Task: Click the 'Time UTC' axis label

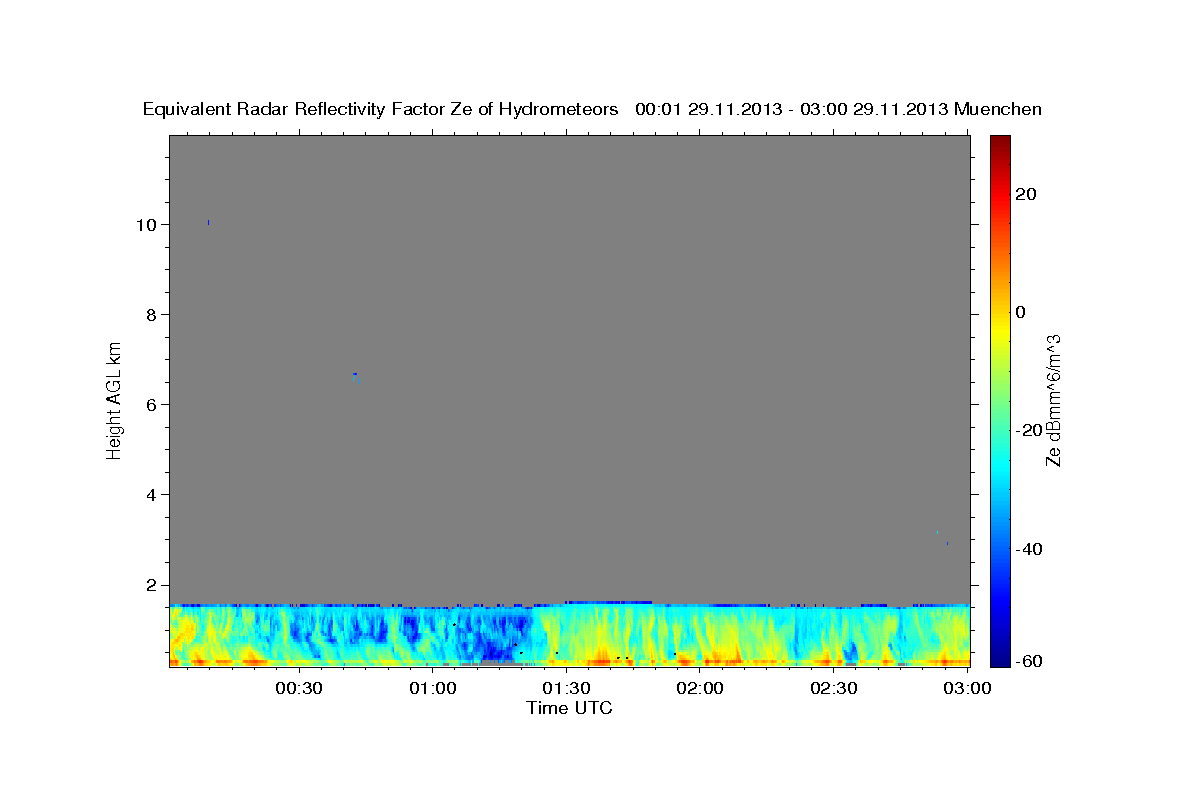Action: click(569, 708)
